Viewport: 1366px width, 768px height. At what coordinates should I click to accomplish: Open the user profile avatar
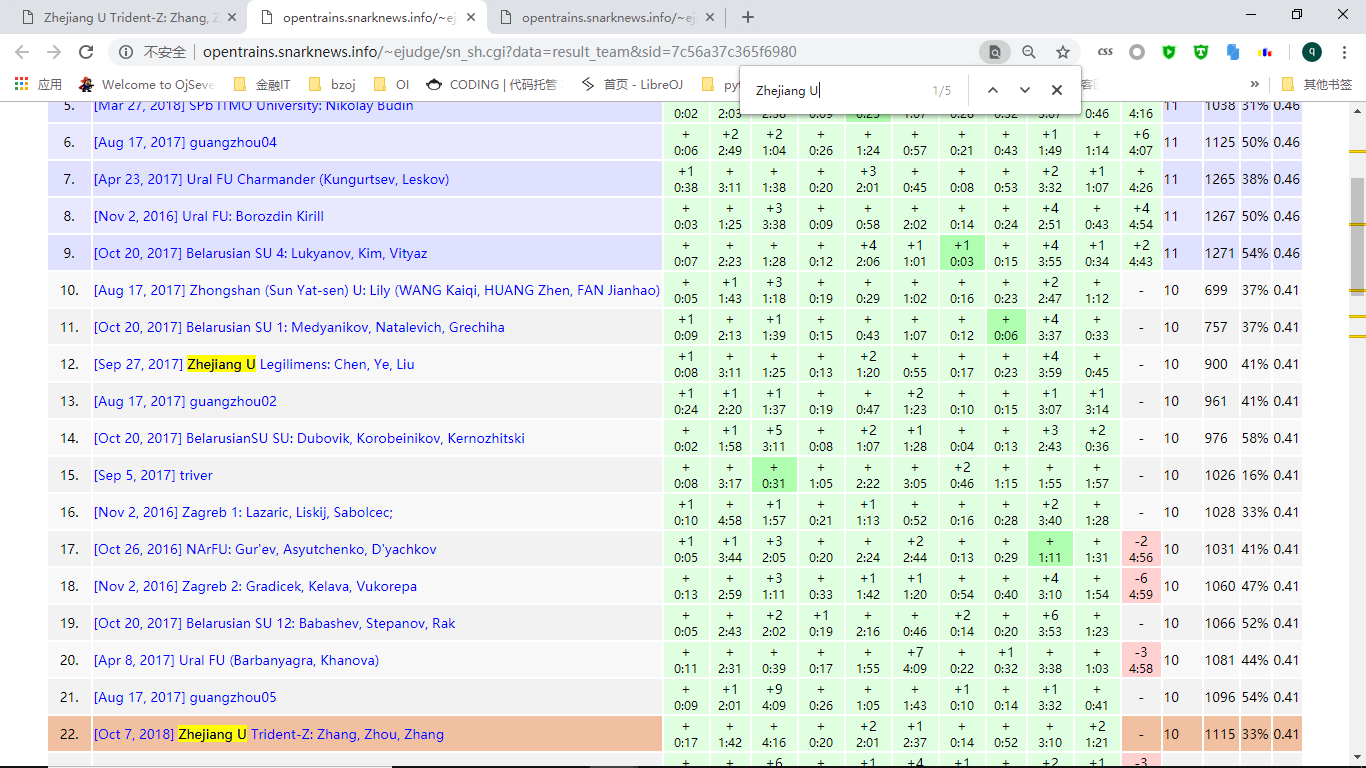[1311, 52]
